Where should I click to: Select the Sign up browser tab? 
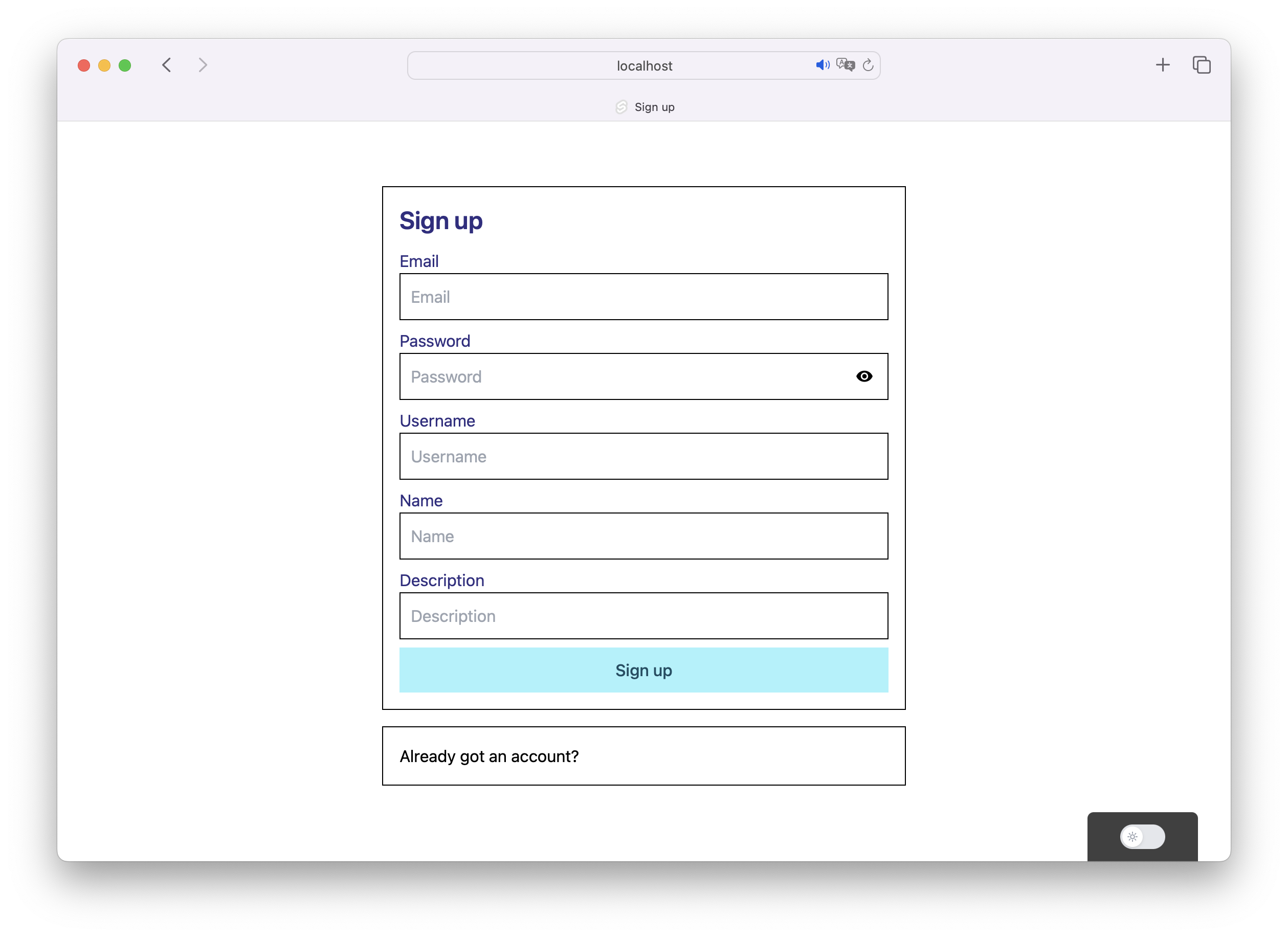[654, 107]
